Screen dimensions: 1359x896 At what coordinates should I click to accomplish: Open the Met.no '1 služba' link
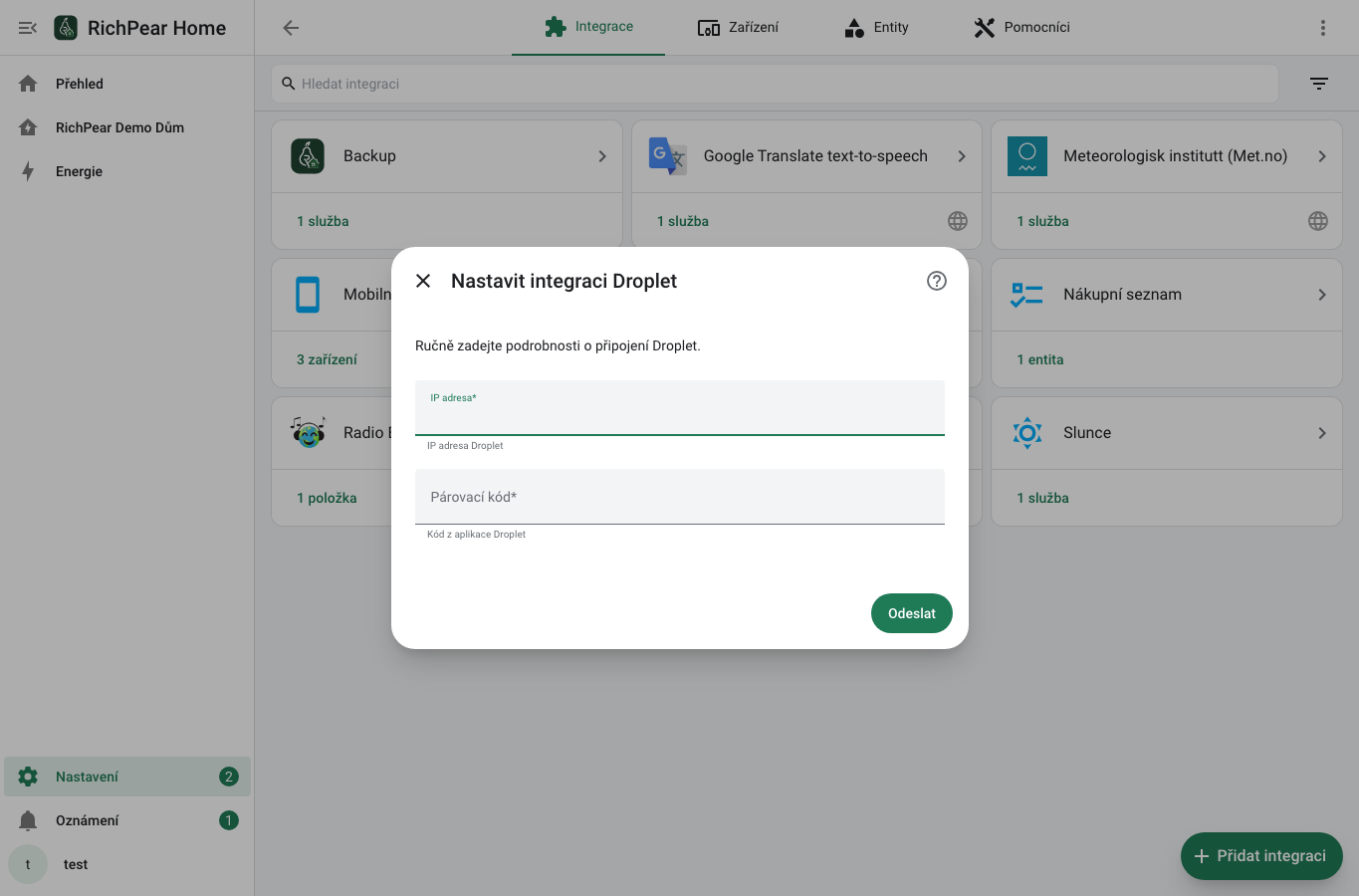(1042, 221)
